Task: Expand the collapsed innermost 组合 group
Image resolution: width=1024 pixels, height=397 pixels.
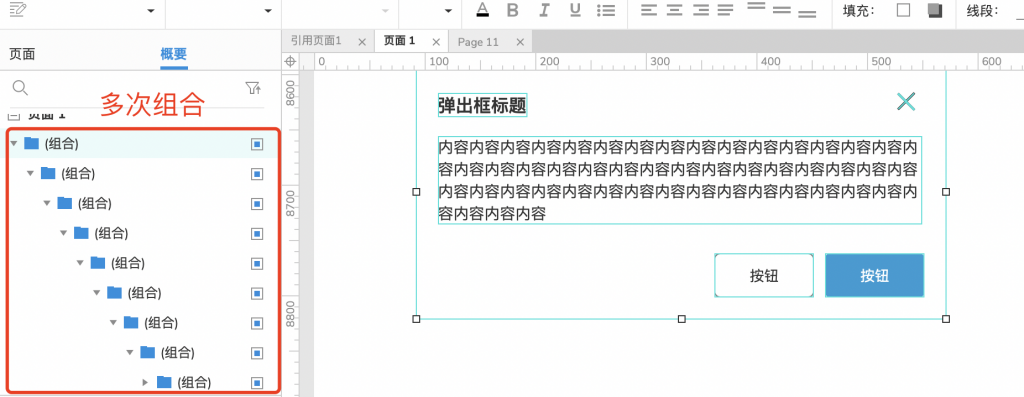Action: 146,382
